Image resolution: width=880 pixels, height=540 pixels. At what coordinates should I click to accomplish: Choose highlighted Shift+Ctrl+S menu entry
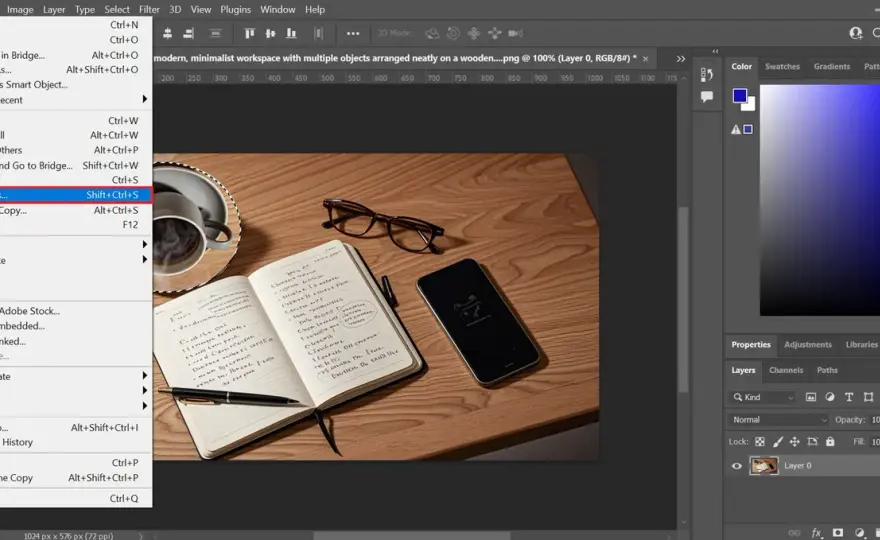(x=75, y=195)
